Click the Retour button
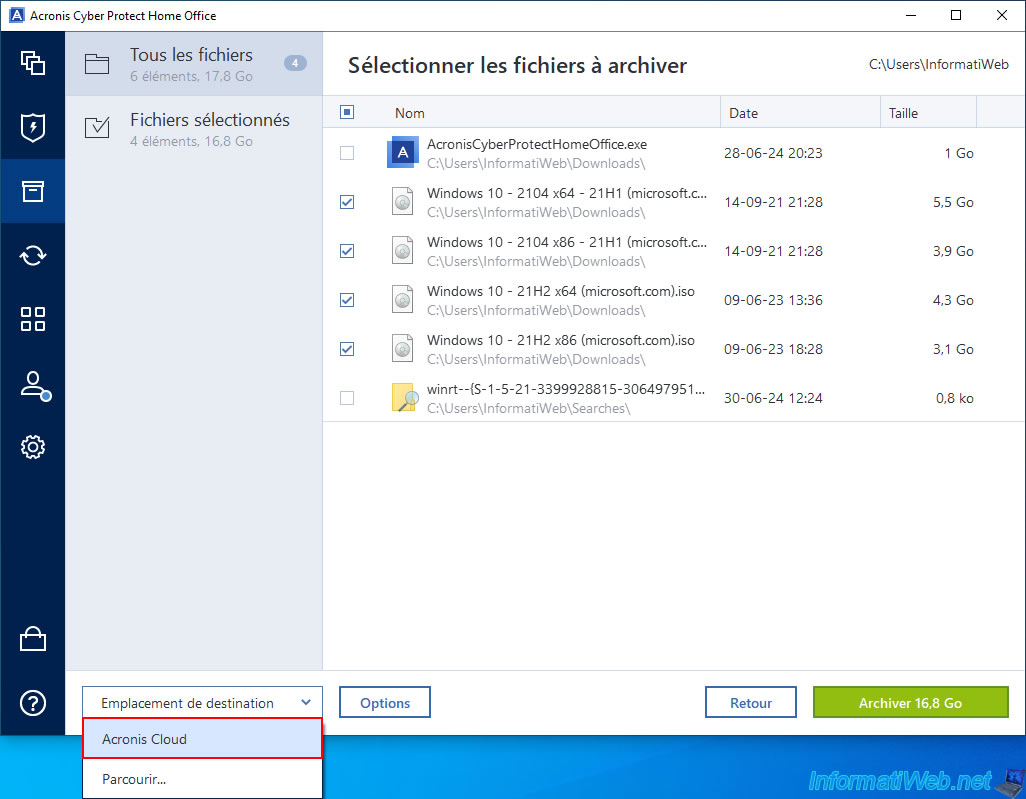The height and width of the screenshot is (799, 1026). 750,703
